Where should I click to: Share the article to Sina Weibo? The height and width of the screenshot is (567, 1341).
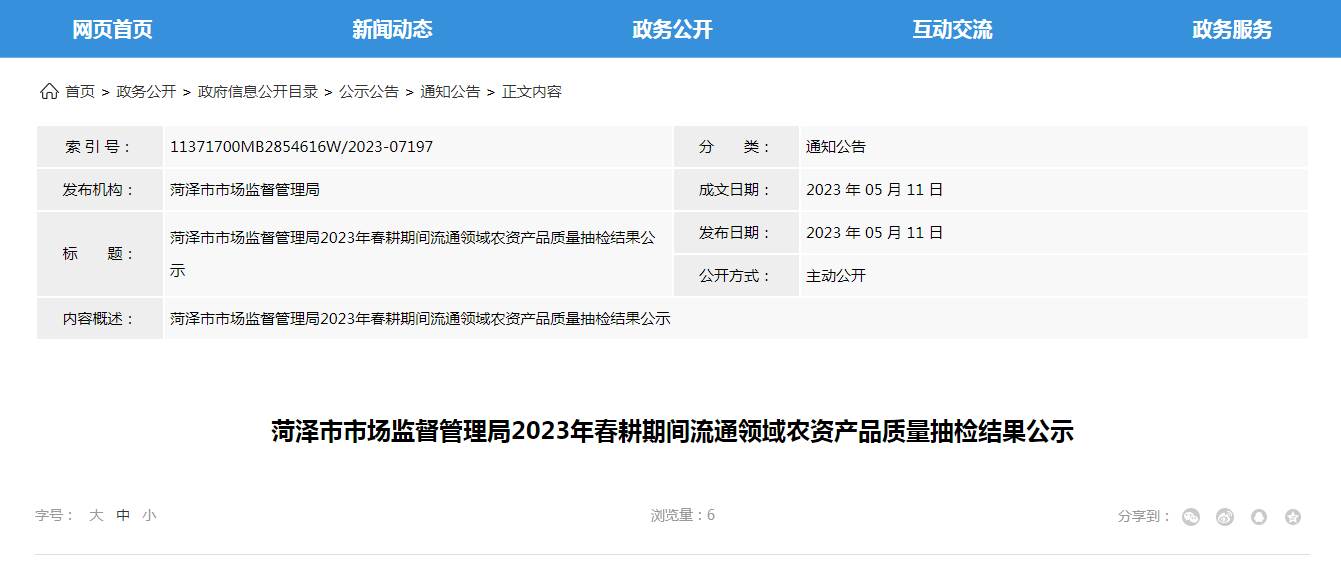tap(1225, 517)
